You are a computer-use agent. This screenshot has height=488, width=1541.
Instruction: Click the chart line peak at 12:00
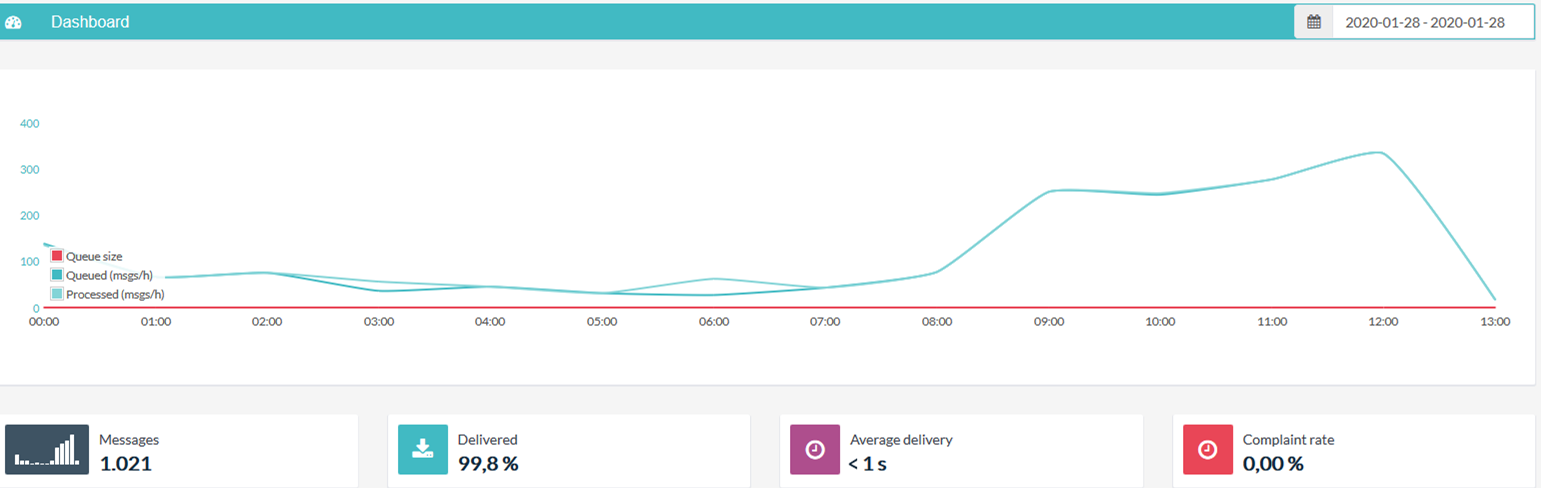coord(1382,153)
